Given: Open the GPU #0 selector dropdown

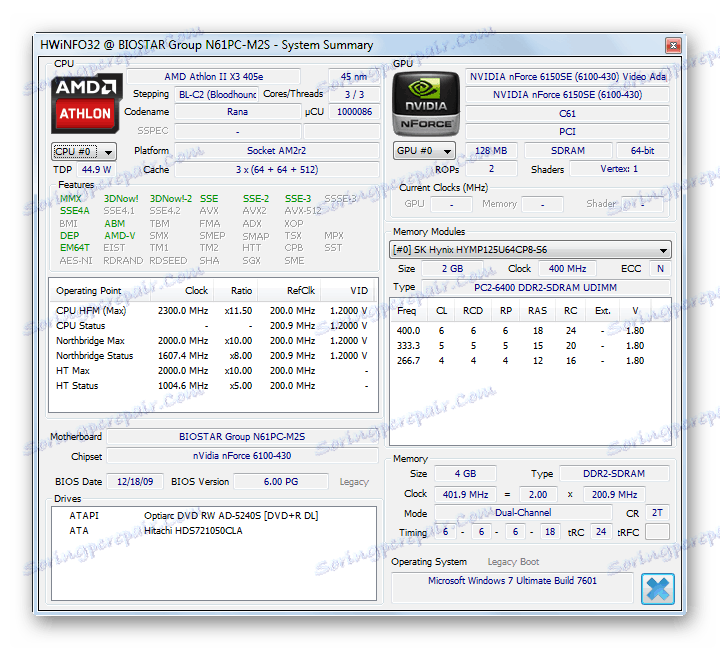Looking at the screenshot, I should (424, 151).
